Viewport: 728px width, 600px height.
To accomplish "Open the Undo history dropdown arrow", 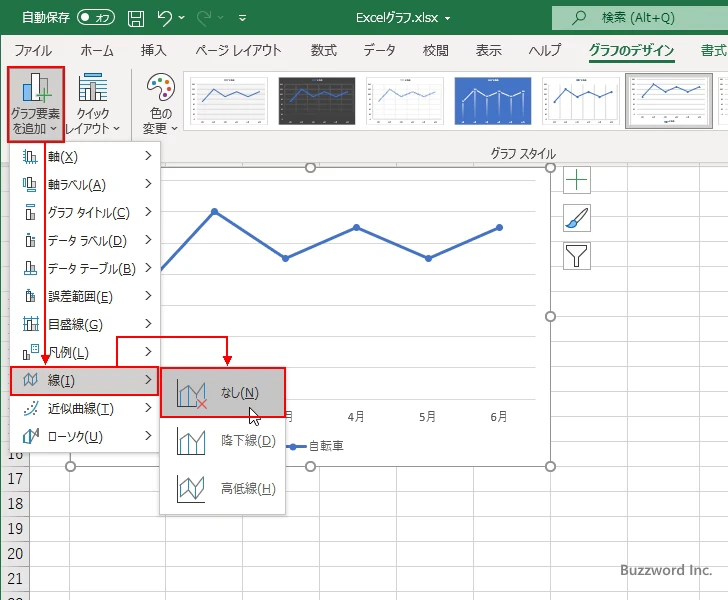I will tap(182, 18).
